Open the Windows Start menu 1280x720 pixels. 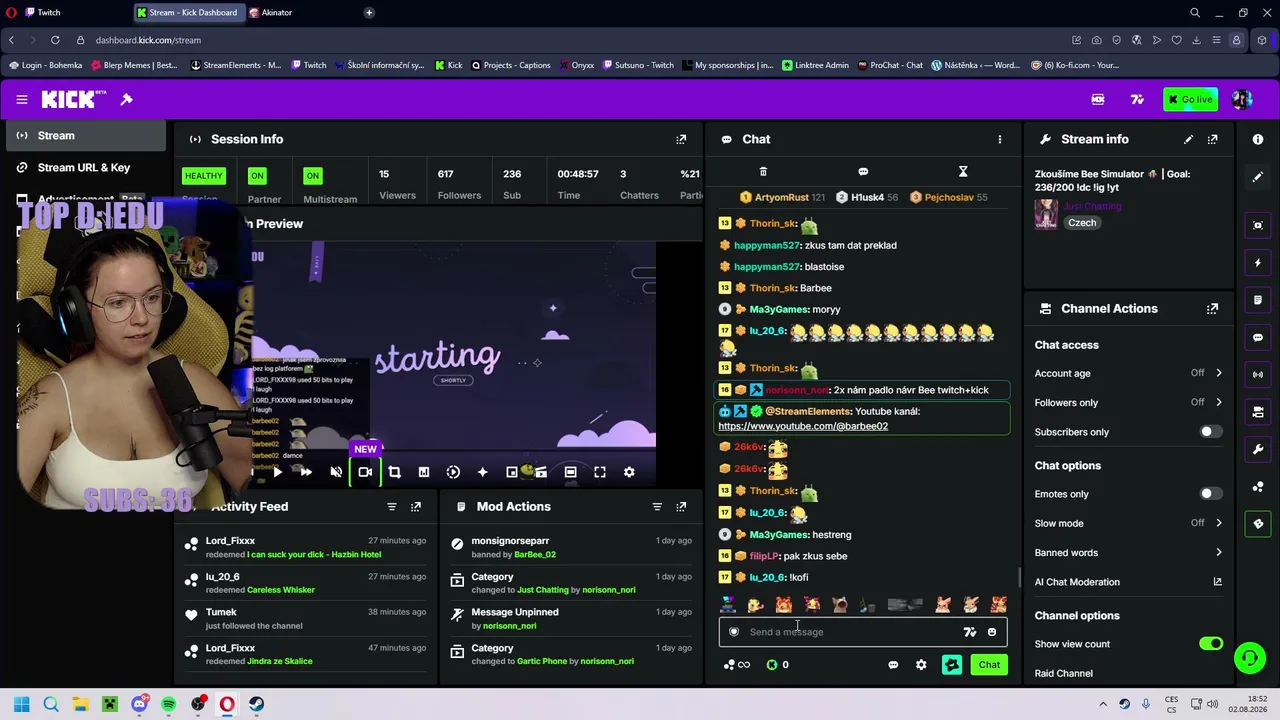tap(21, 704)
